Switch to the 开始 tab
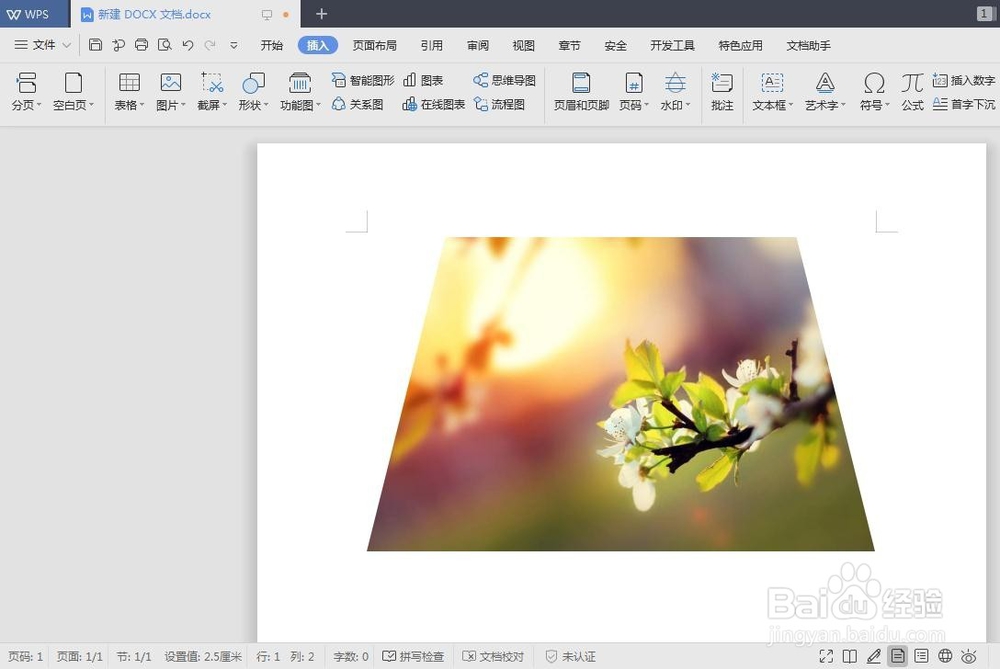This screenshot has height=669, width=1000. (272, 45)
